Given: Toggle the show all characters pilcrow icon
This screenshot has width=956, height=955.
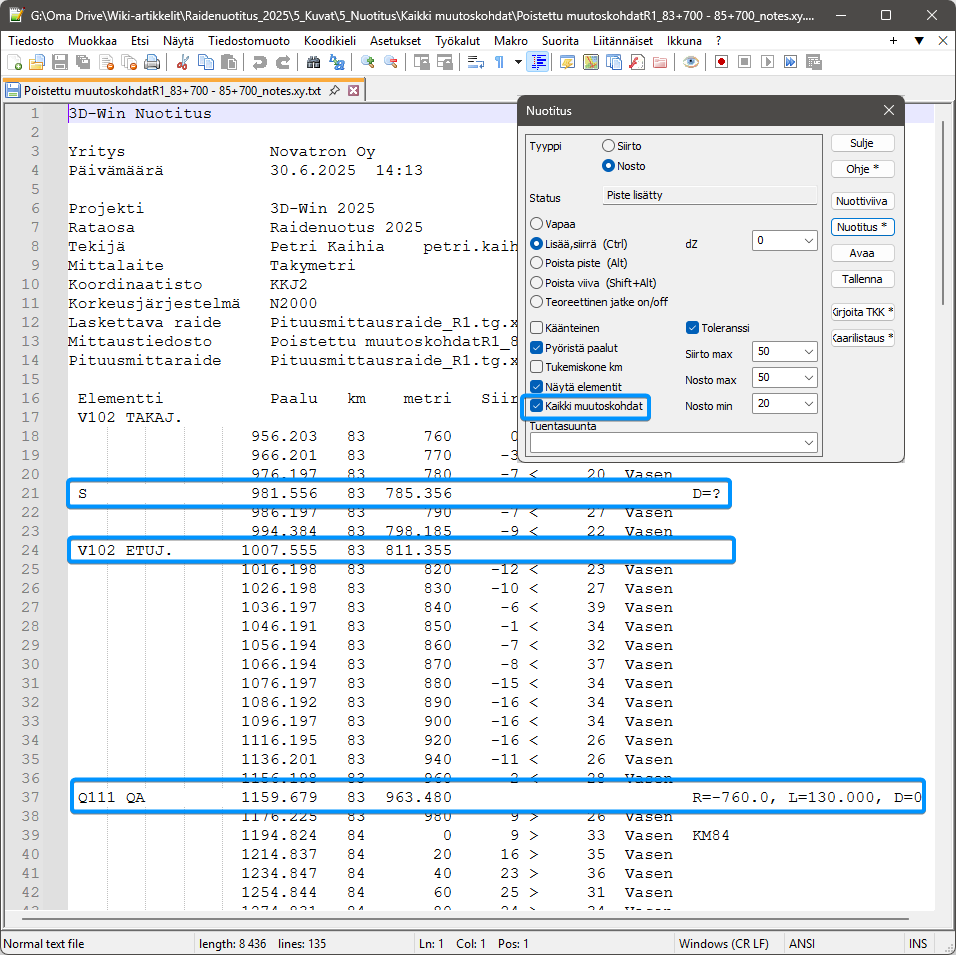Looking at the screenshot, I should [500, 62].
